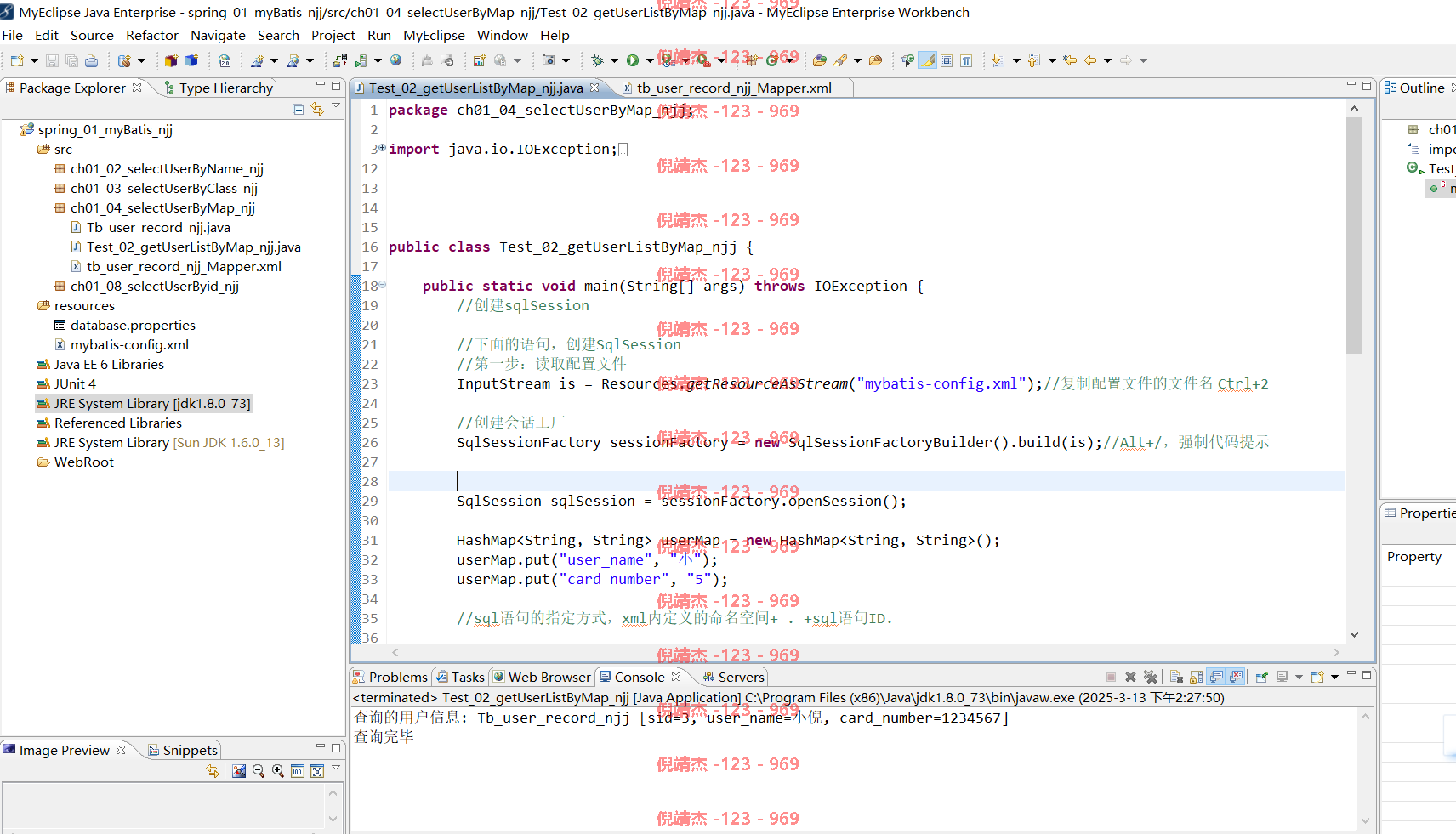The image size is (1456, 834).
Task: Open the Refactor menu
Action: click(152, 36)
